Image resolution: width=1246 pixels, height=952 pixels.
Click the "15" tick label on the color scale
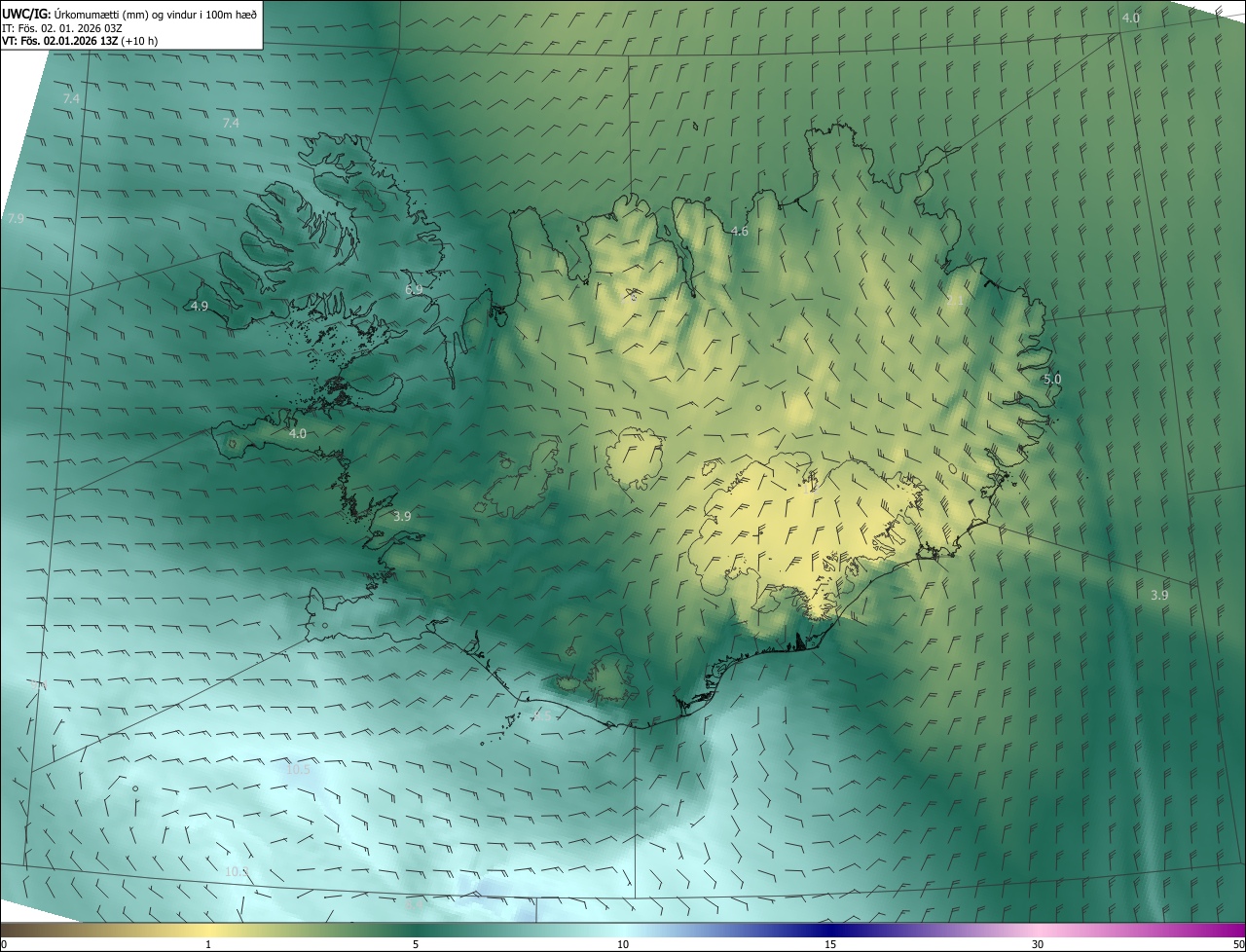tap(830, 944)
